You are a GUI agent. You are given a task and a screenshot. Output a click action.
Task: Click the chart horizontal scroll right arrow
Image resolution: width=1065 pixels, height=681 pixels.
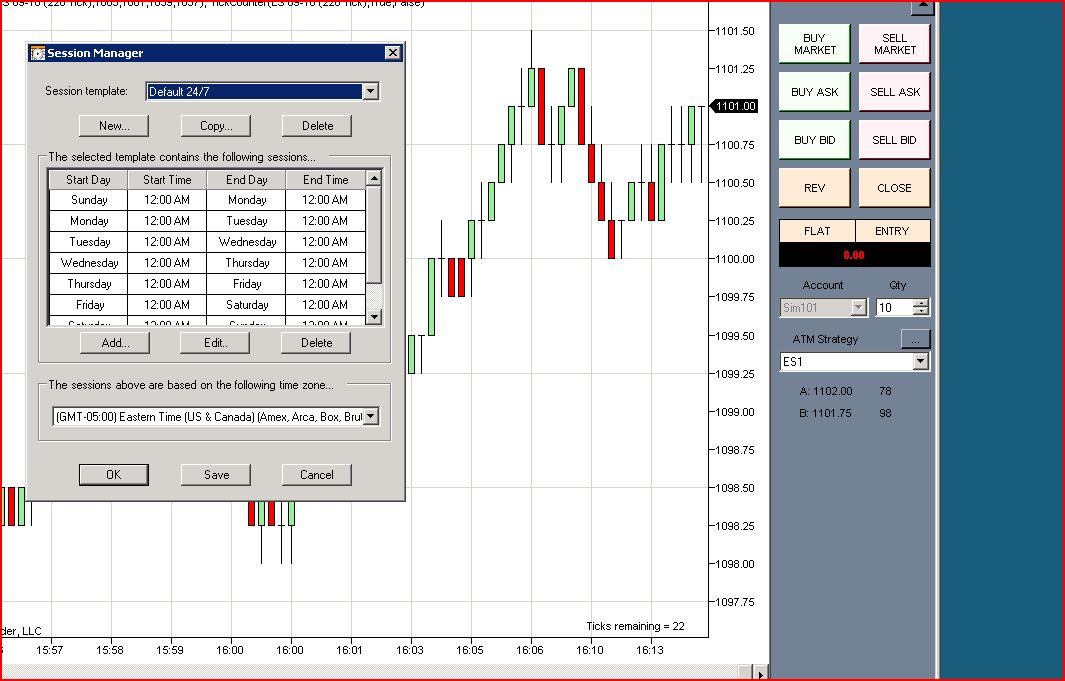click(x=761, y=674)
